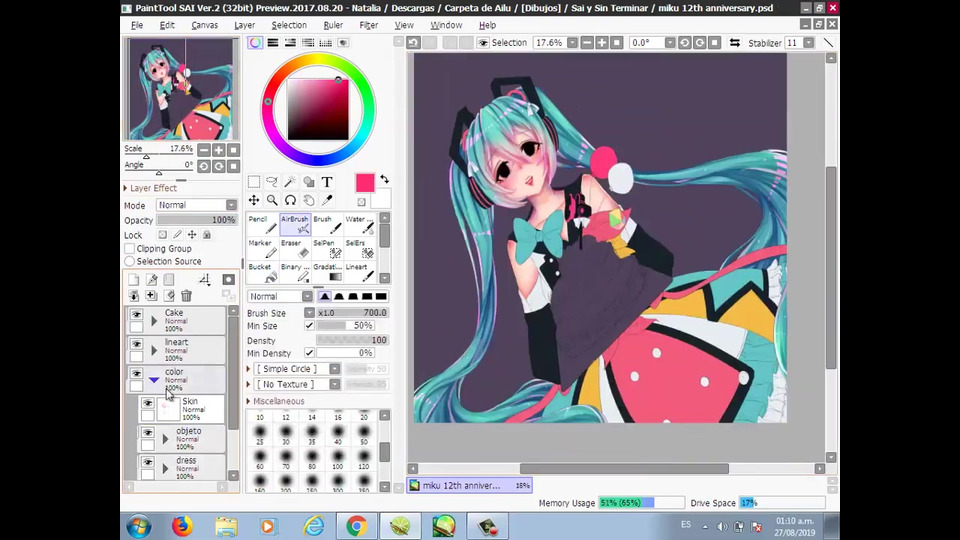Add a layer mask

coord(228,280)
